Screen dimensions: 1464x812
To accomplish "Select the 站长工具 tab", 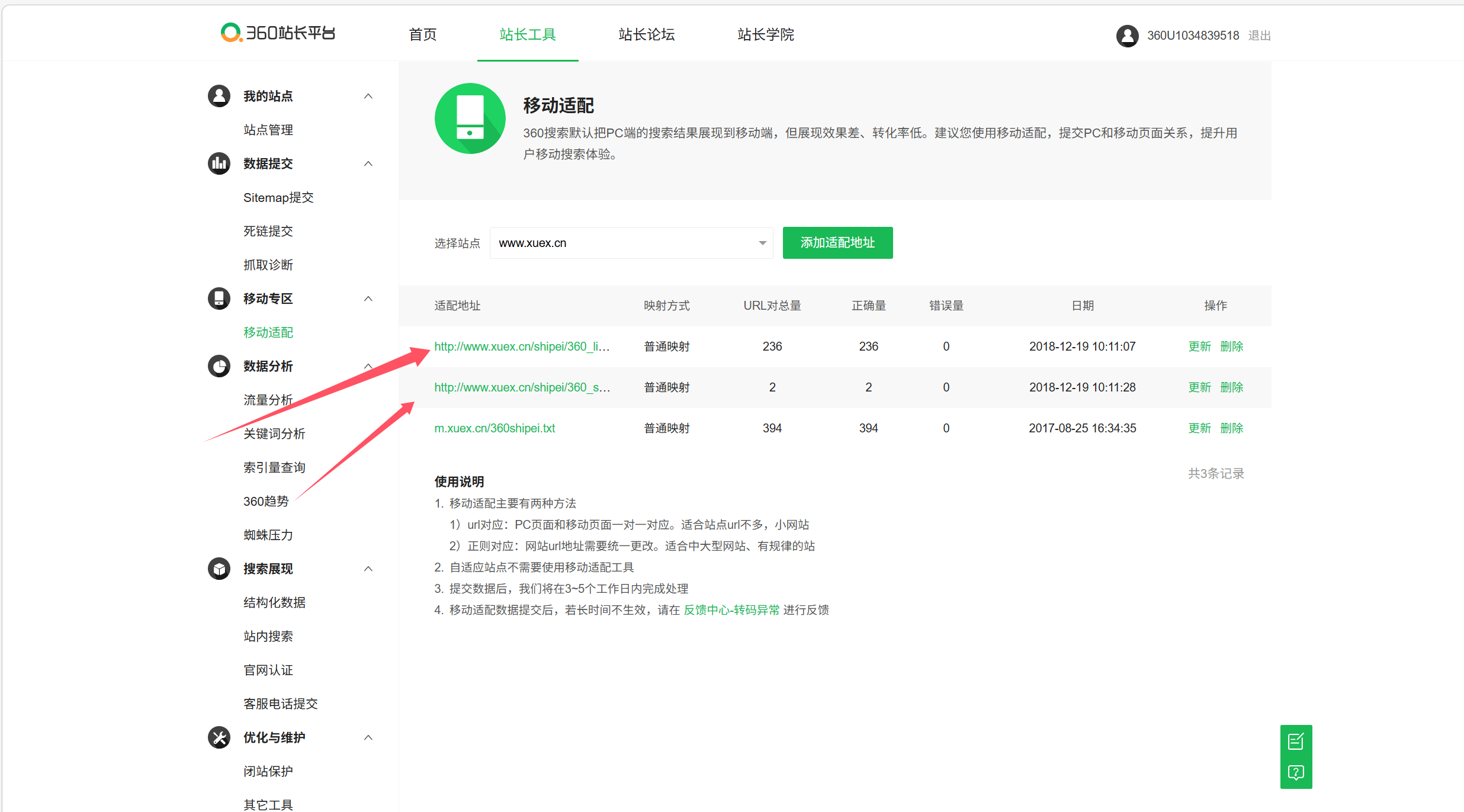I will click(x=528, y=34).
